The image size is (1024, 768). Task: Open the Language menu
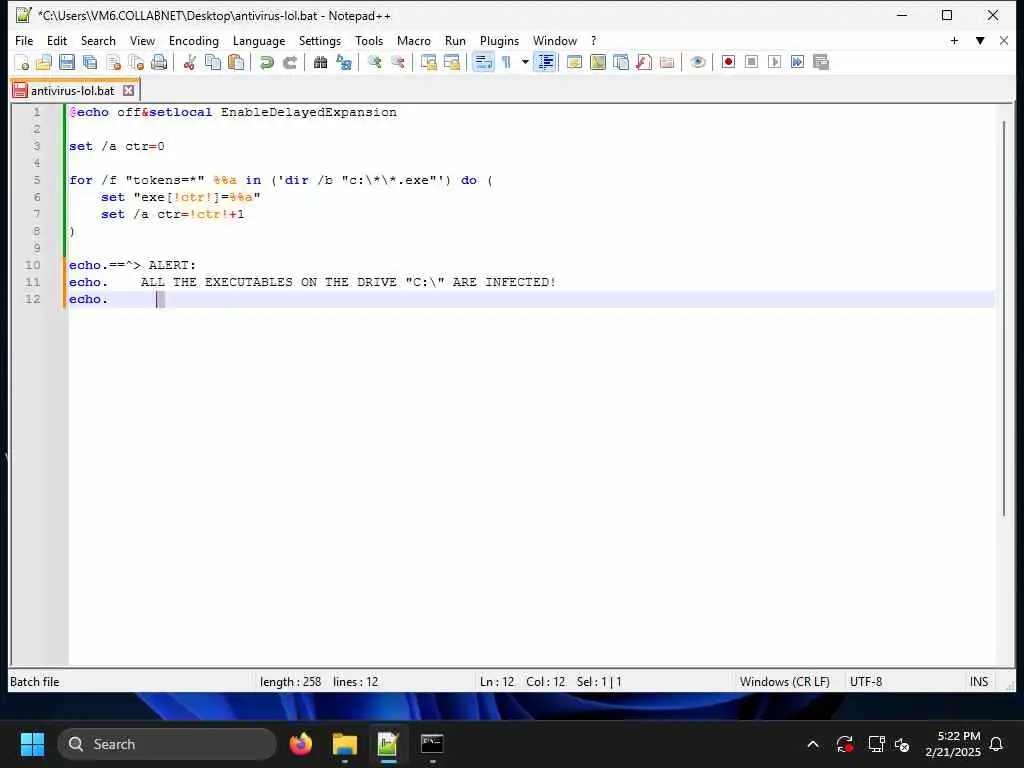[x=259, y=40]
